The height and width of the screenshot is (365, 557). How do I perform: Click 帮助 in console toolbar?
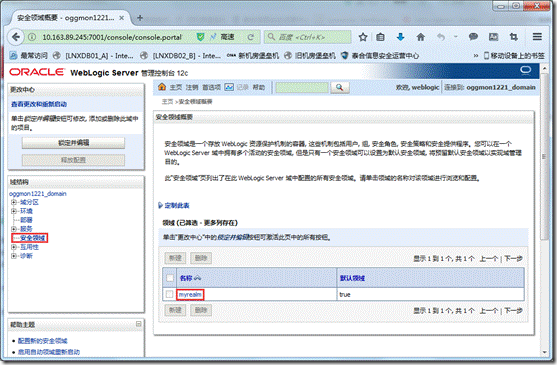[x=259, y=87]
